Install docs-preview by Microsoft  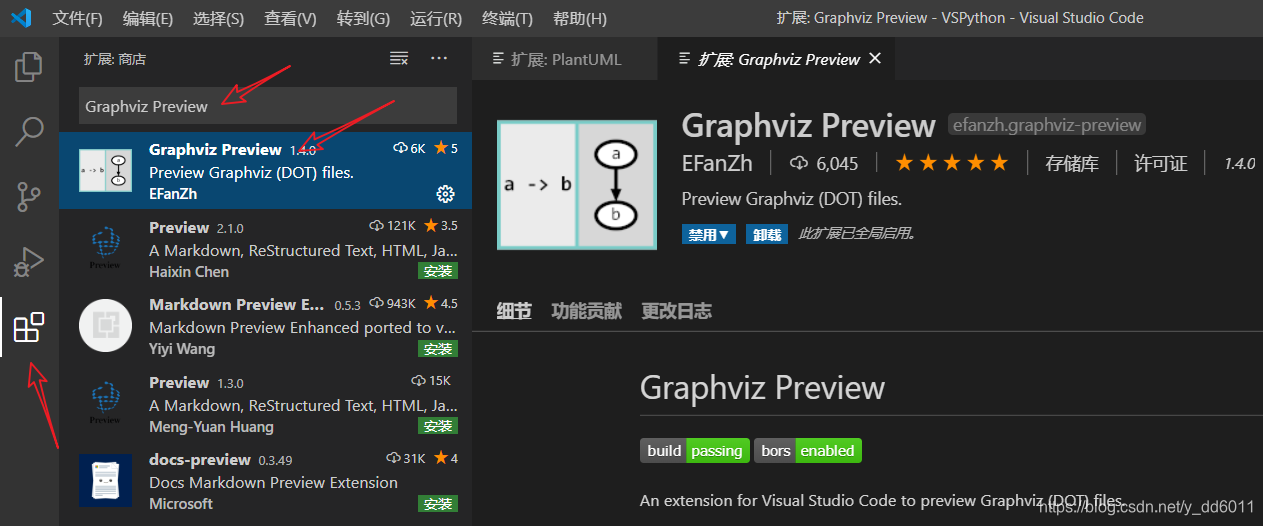(438, 503)
